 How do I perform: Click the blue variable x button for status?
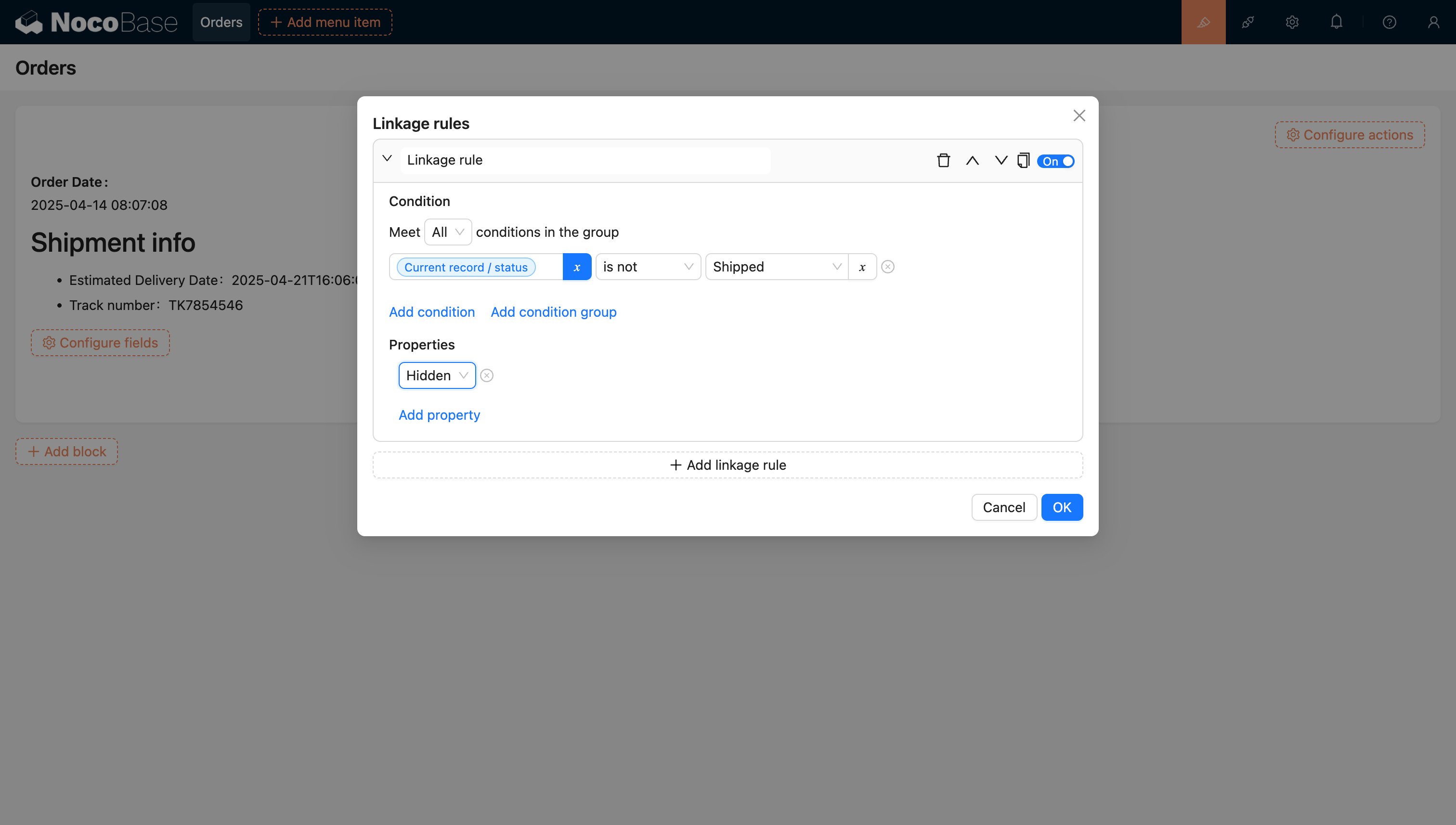click(x=577, y=267)
